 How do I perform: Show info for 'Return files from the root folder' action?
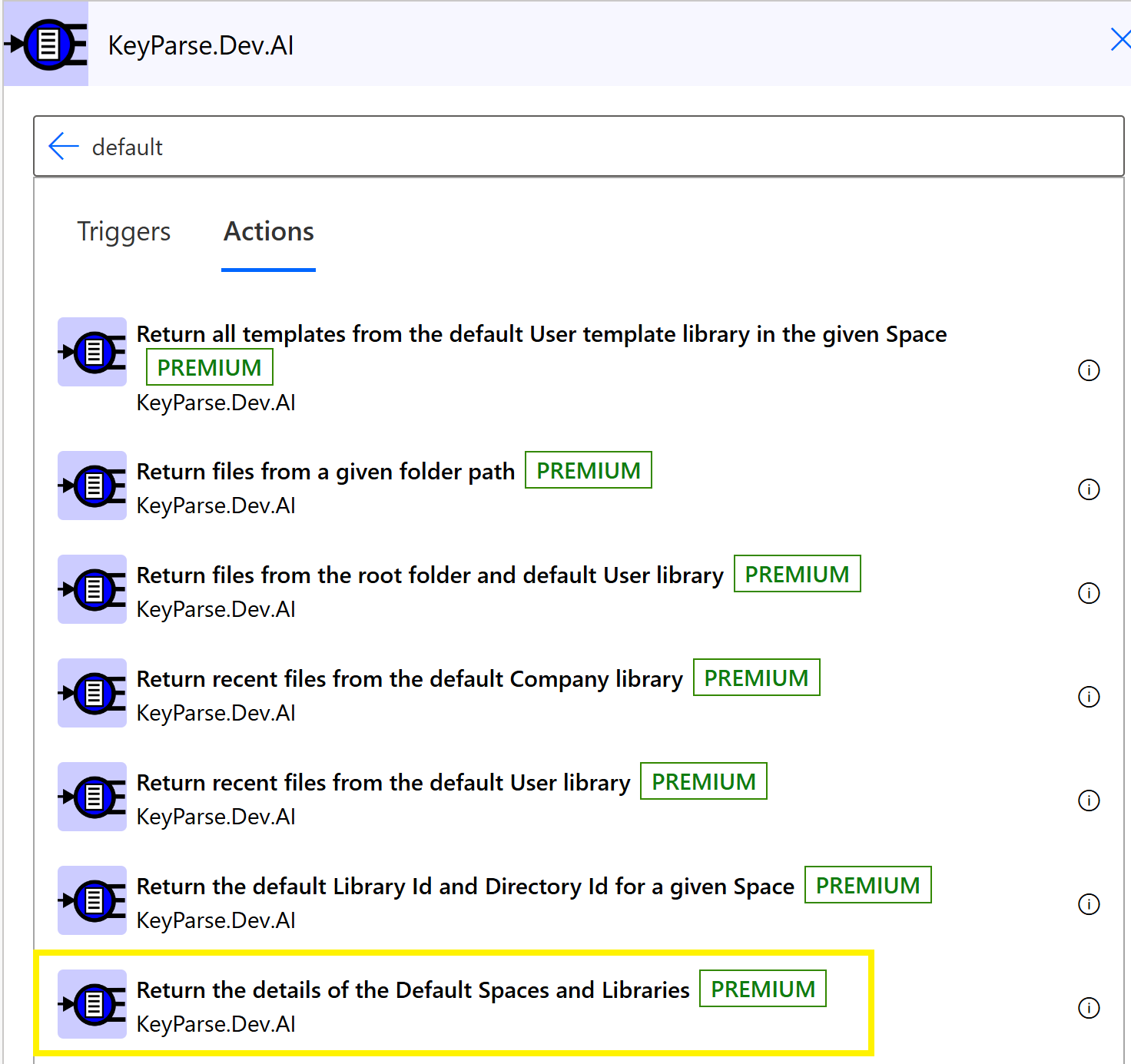pos(1089,593)
